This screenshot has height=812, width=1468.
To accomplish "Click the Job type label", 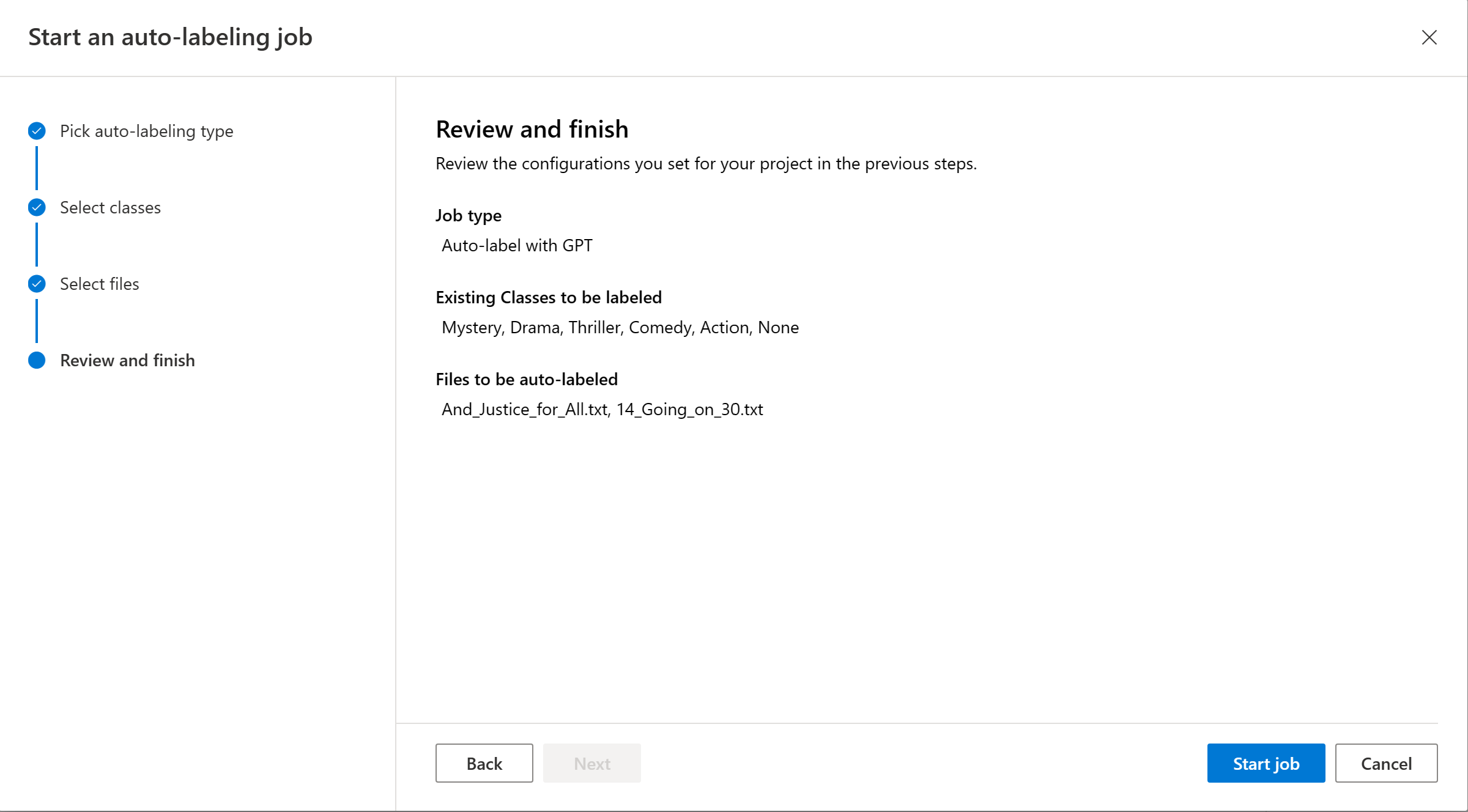I will tap(468, 215).
